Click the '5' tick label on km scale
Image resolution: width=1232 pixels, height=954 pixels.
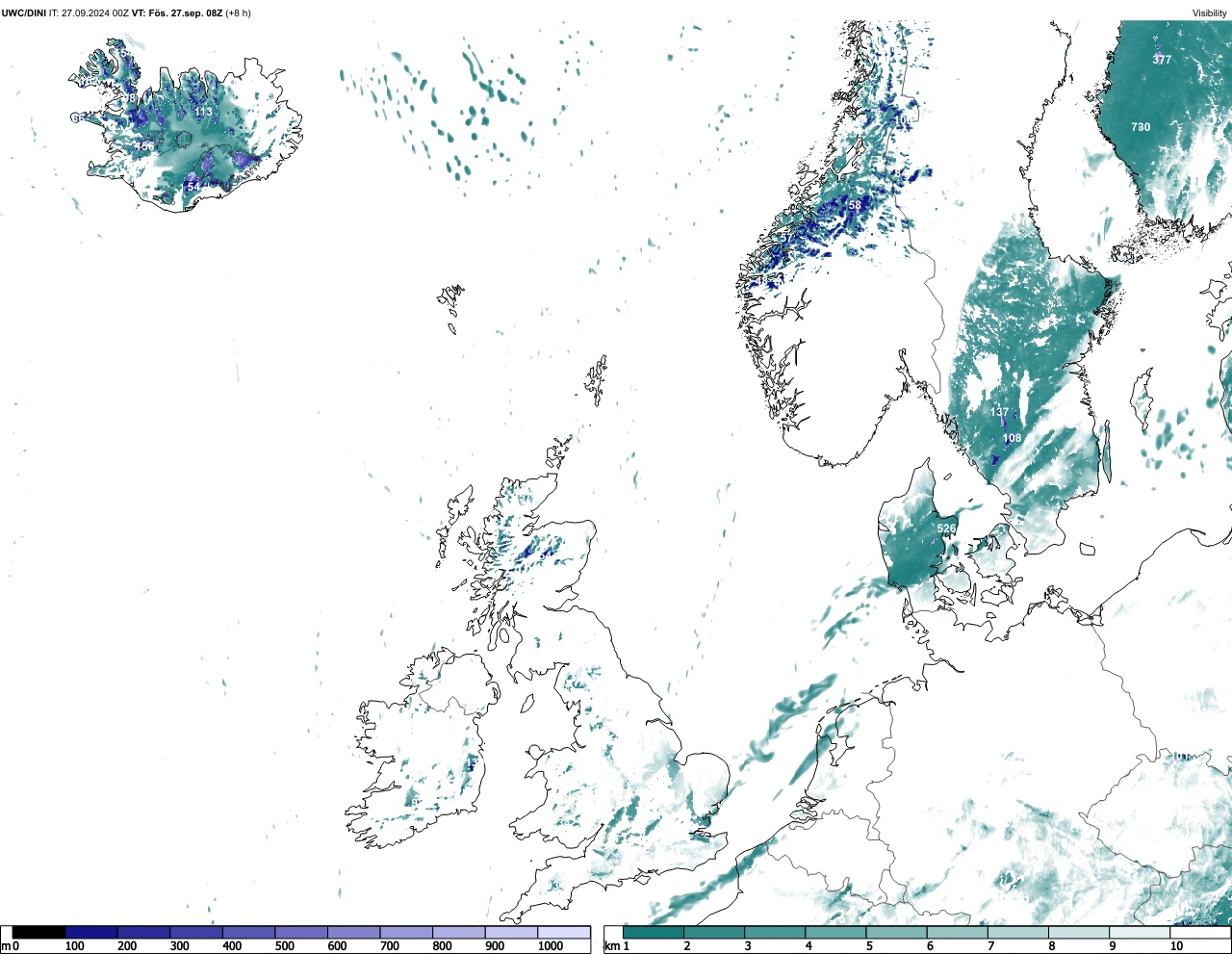pyautogui.click(x=869, y=946)
